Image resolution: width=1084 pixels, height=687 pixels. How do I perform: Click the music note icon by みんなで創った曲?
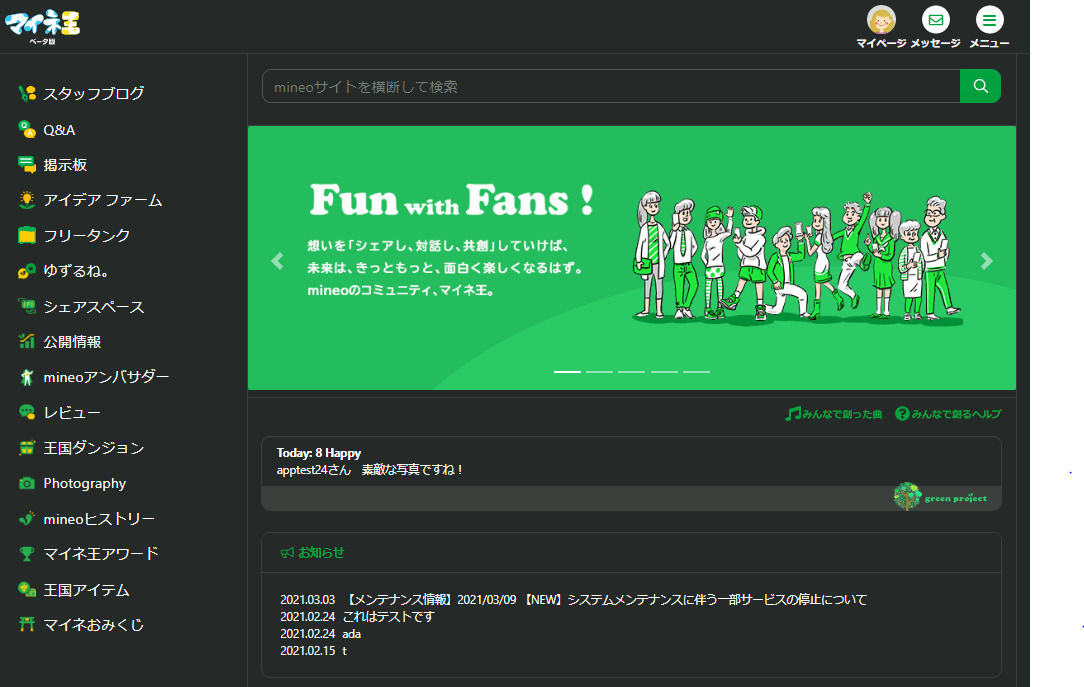[x=793, y=413]
